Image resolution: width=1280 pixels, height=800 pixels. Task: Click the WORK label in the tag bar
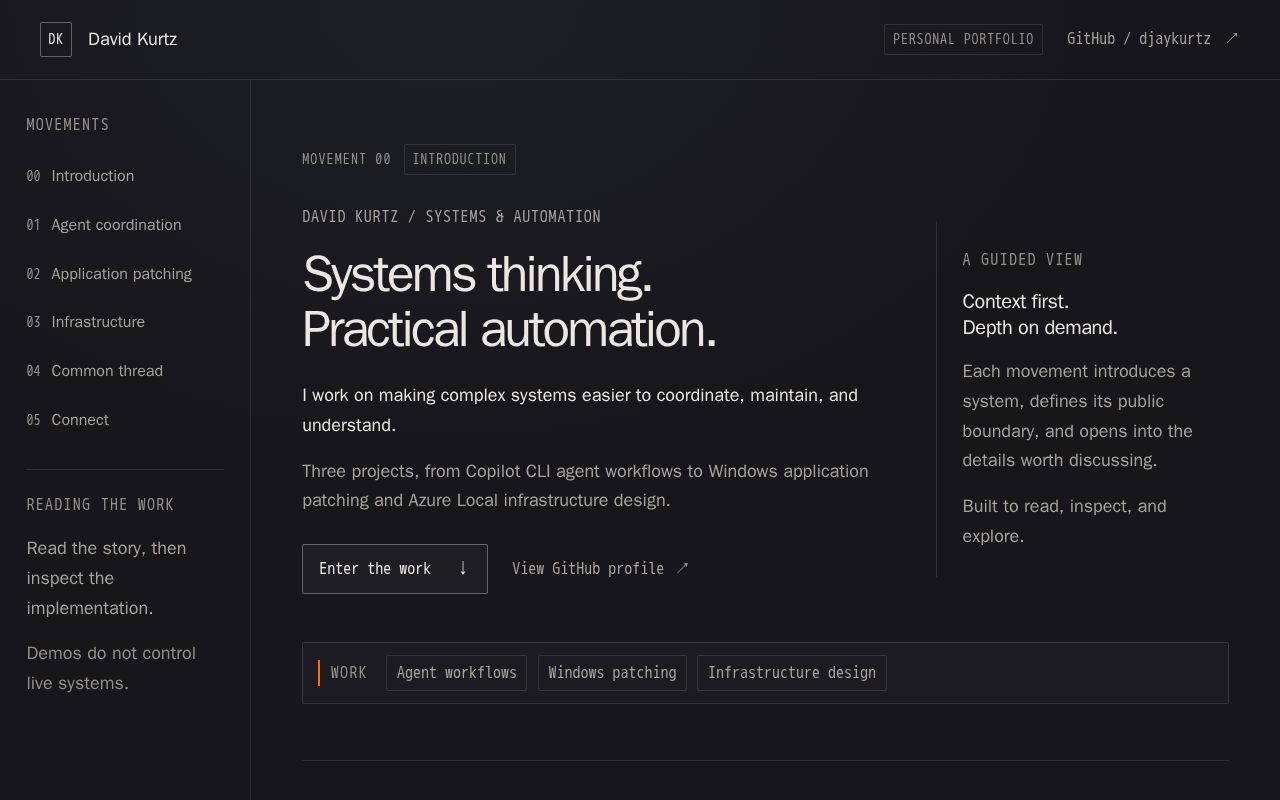pos(348,673)
